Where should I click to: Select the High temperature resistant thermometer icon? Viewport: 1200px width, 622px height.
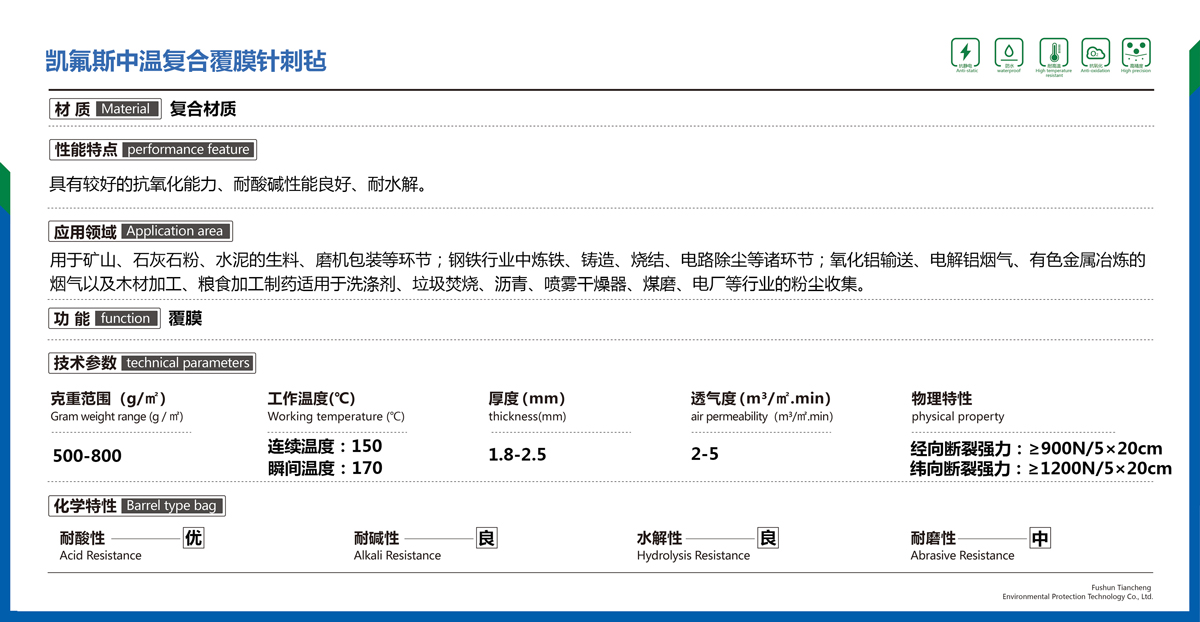[1053, 52]
